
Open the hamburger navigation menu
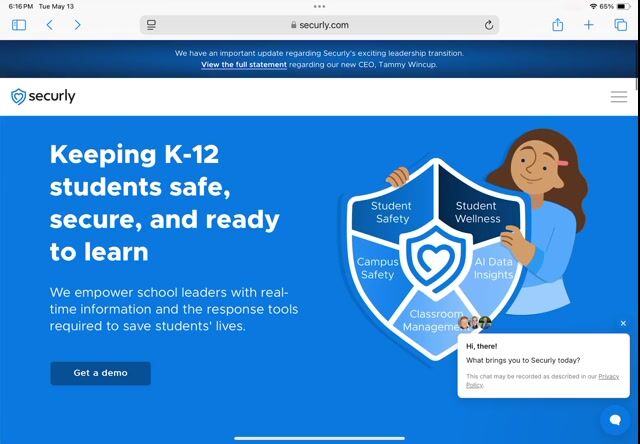[x=619, y=97]
